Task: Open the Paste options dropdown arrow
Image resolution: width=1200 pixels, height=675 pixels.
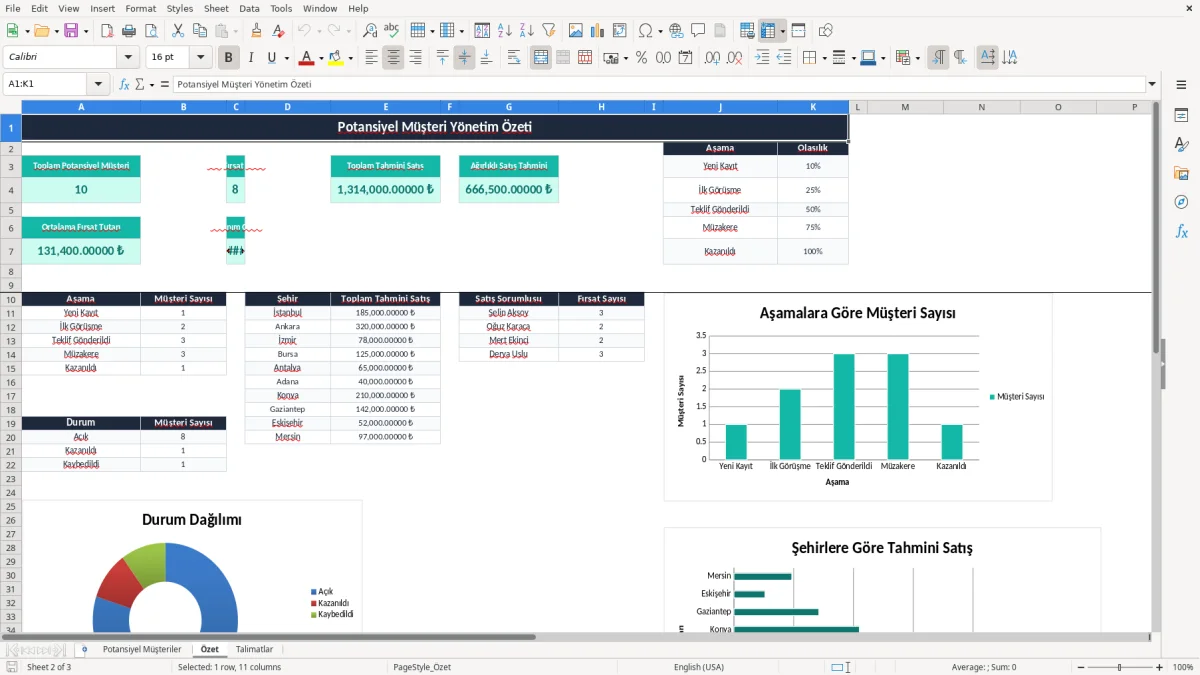Action: (234, 31)
